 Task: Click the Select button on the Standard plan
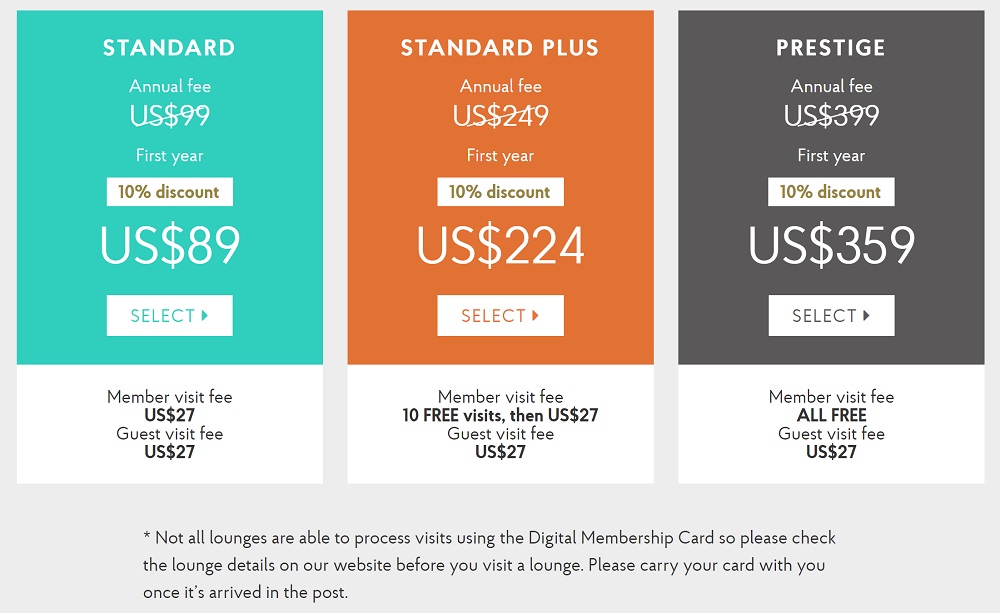(x=169, y=316)
